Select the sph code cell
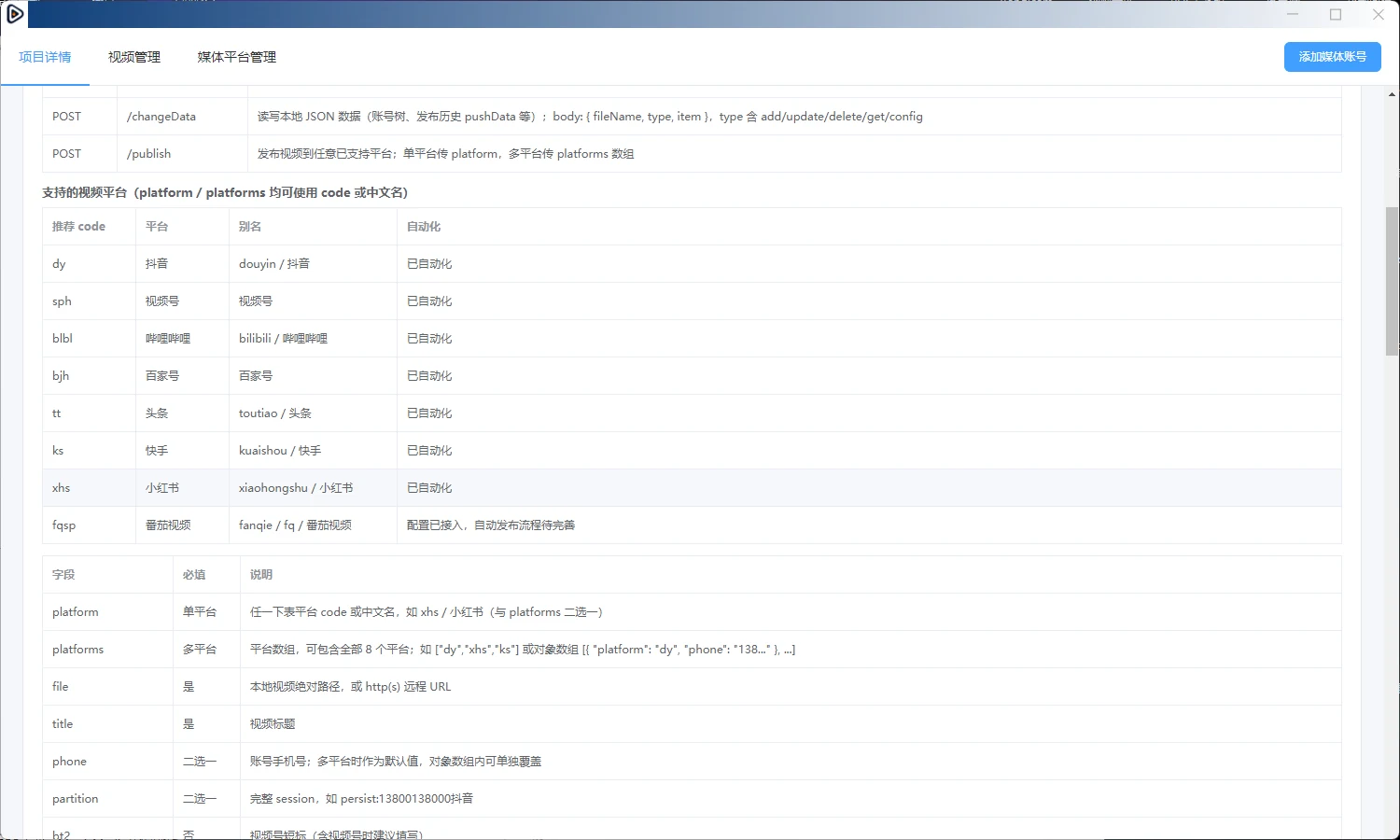This screenshot has height=840, width=1400. (90, 301)
